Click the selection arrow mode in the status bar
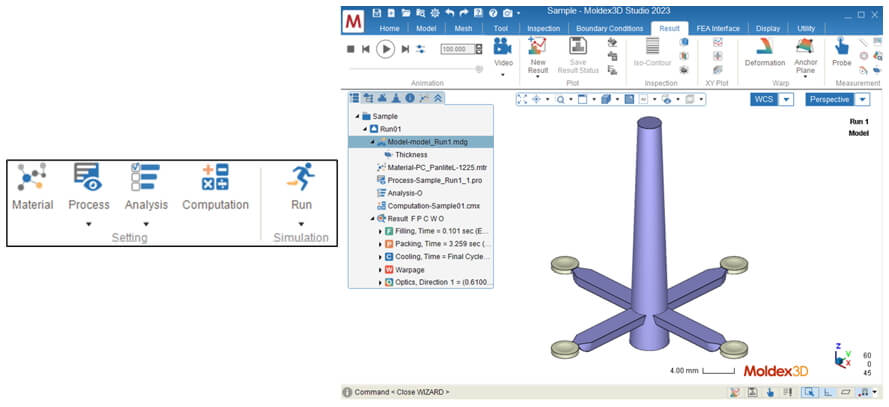This screenshot has height=407, width=889. pos(808,392)
